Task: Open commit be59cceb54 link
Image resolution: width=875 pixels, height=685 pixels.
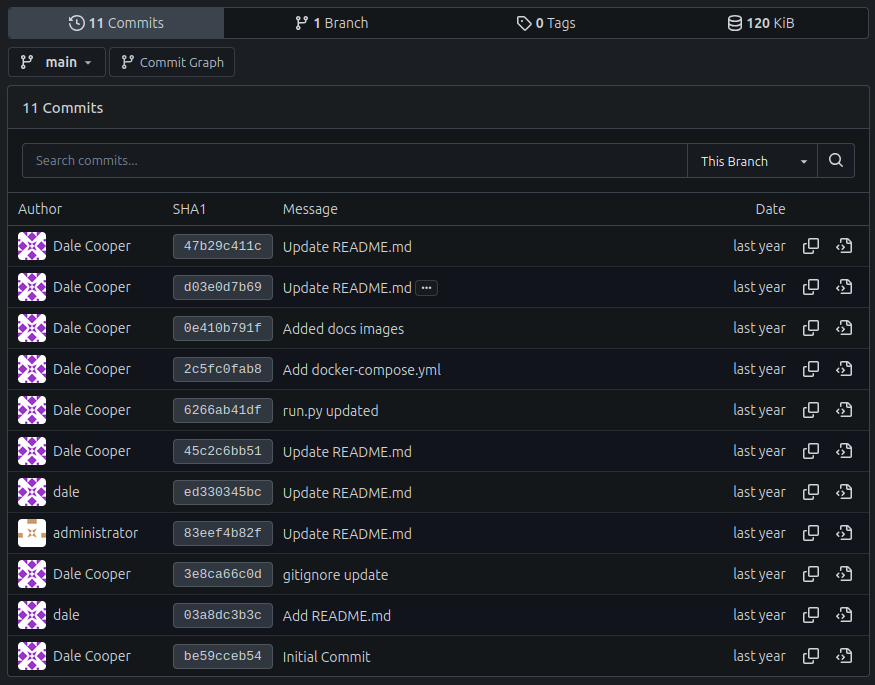Action: click(x=223, y=656)
